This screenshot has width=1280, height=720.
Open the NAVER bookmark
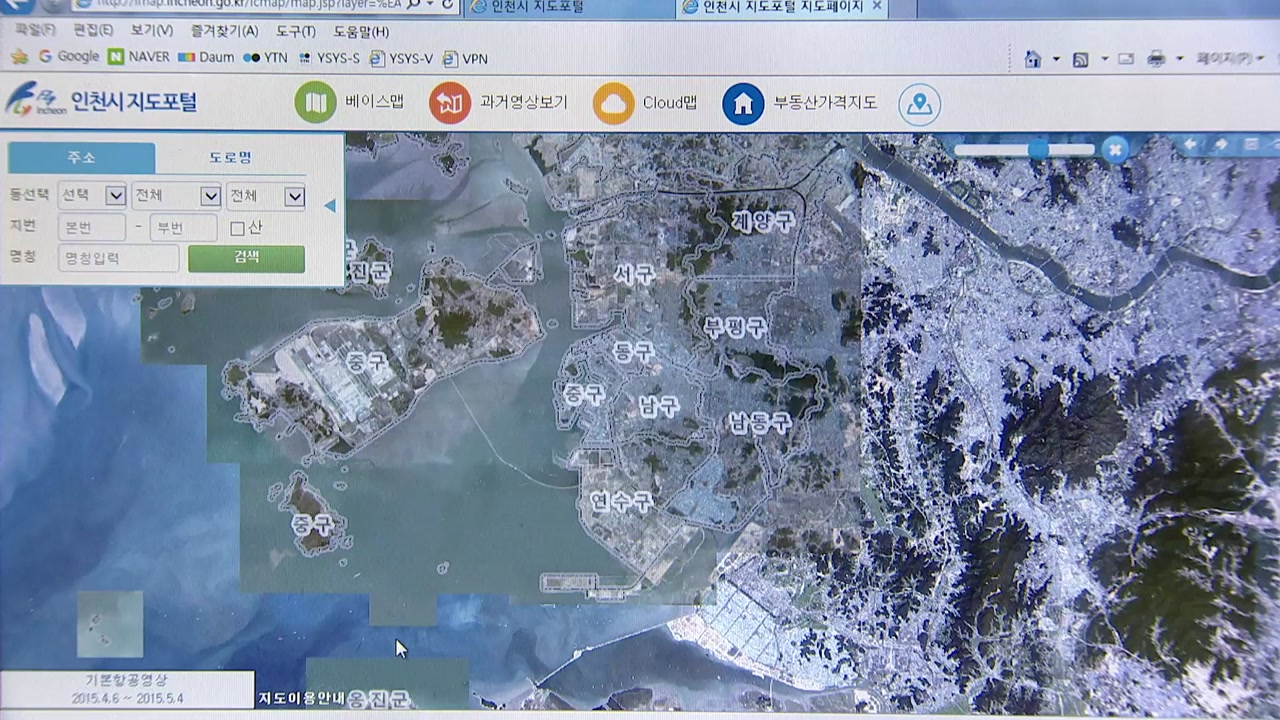click(x=138, y=57)
